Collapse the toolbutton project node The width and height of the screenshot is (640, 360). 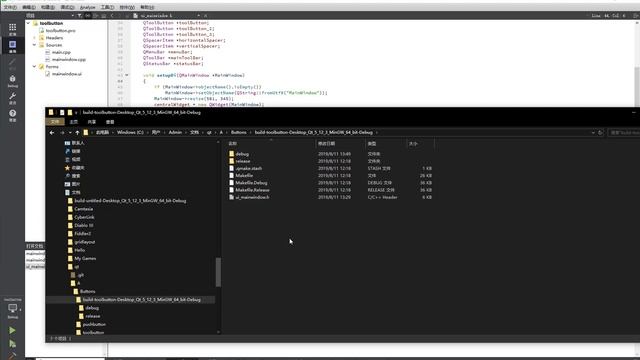(28, 23)
